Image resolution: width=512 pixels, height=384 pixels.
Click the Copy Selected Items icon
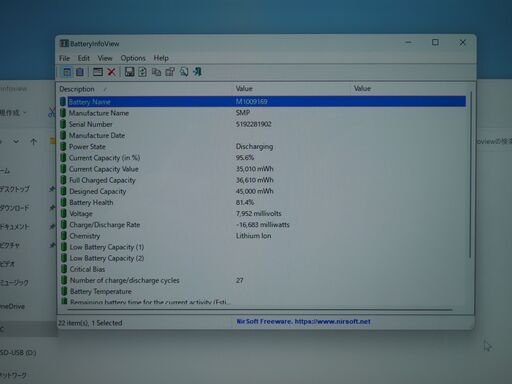[x=156, y=72]
